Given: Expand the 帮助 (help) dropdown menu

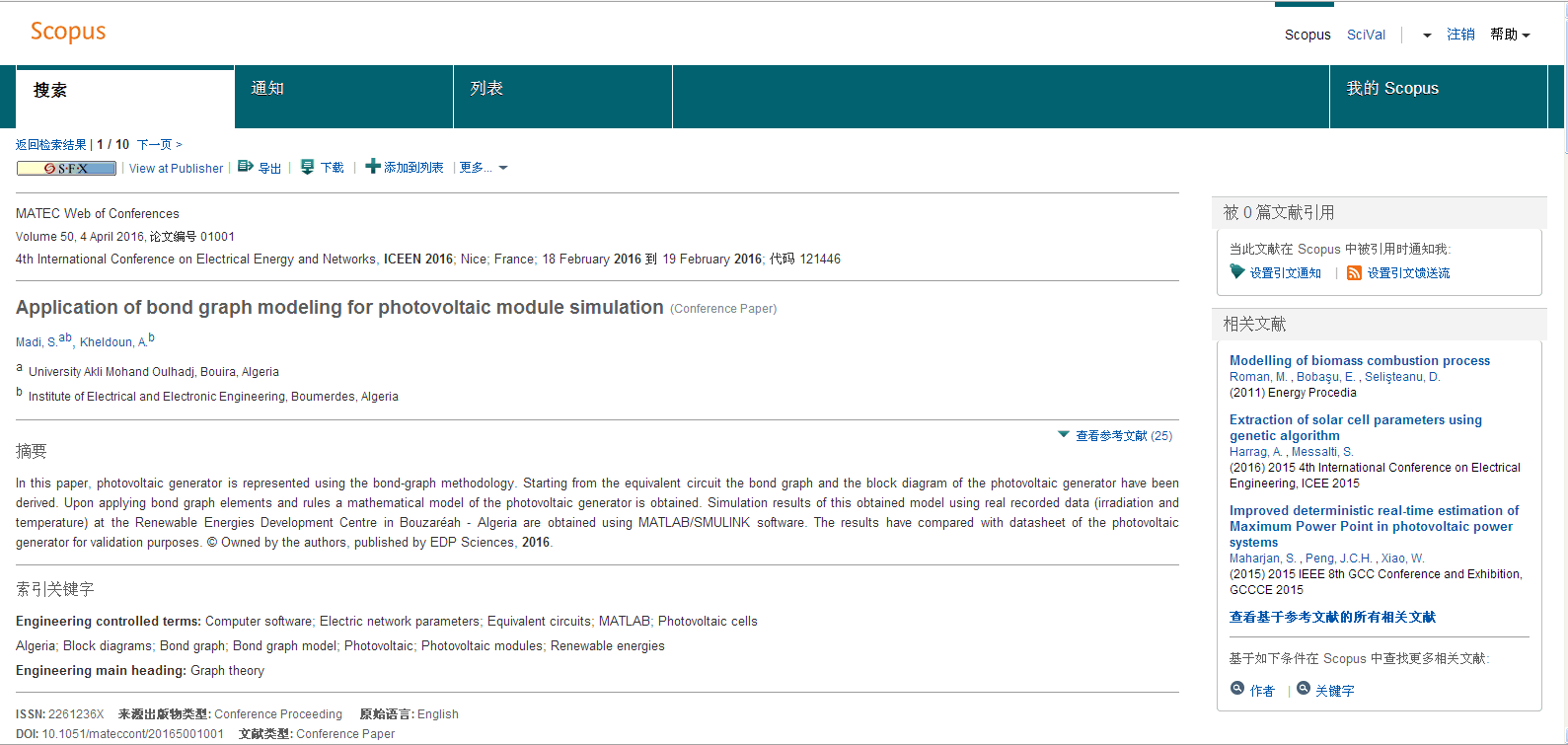Looking at the screenshot, I should (x=1510, y=35).
